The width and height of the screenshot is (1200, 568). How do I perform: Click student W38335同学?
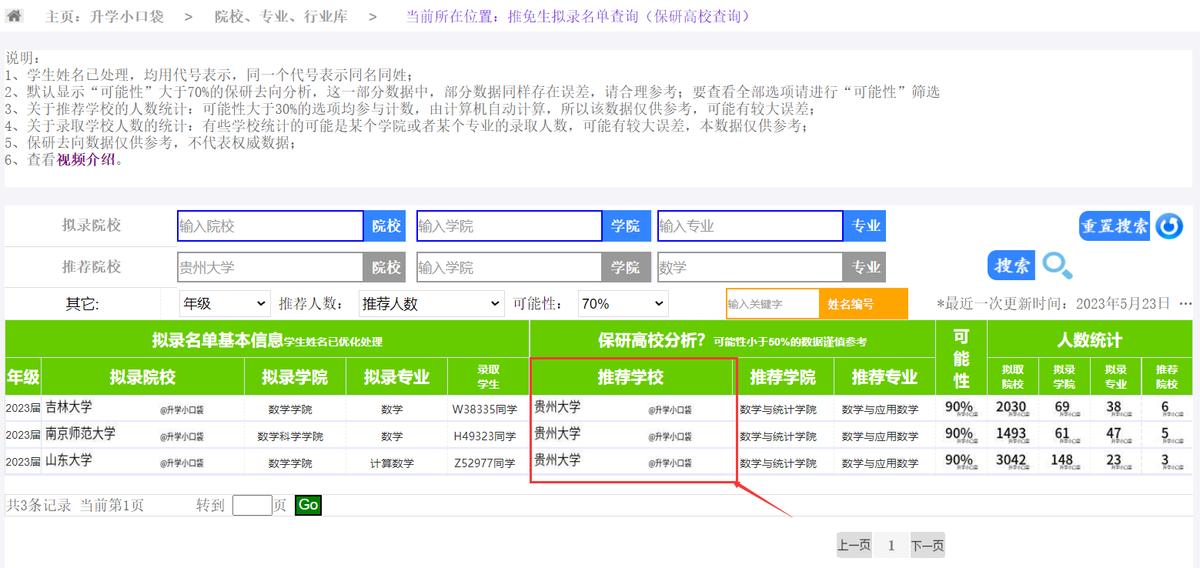pyautogui.click(x=485, y=409)
